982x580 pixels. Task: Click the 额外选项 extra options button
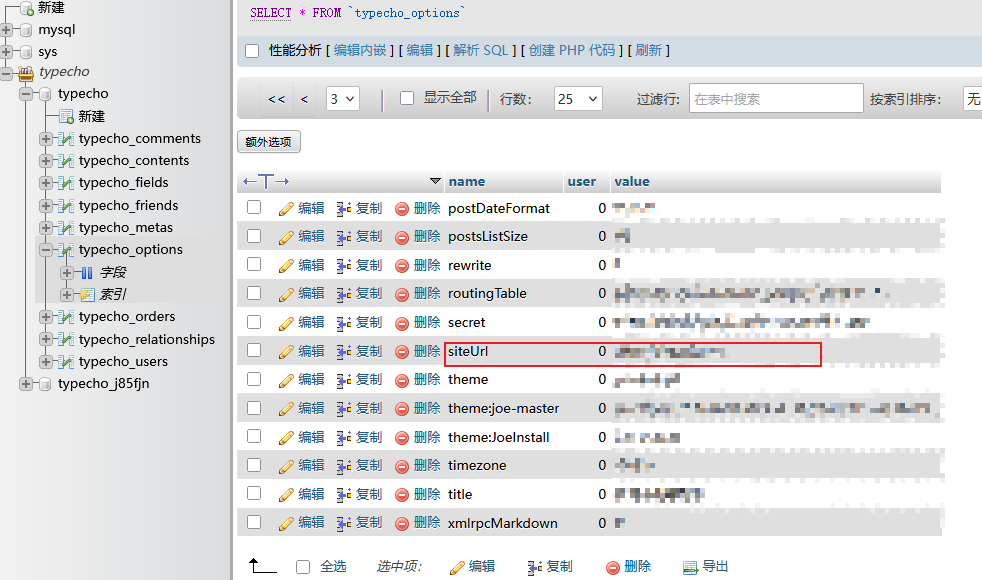[x=269, y=142]
